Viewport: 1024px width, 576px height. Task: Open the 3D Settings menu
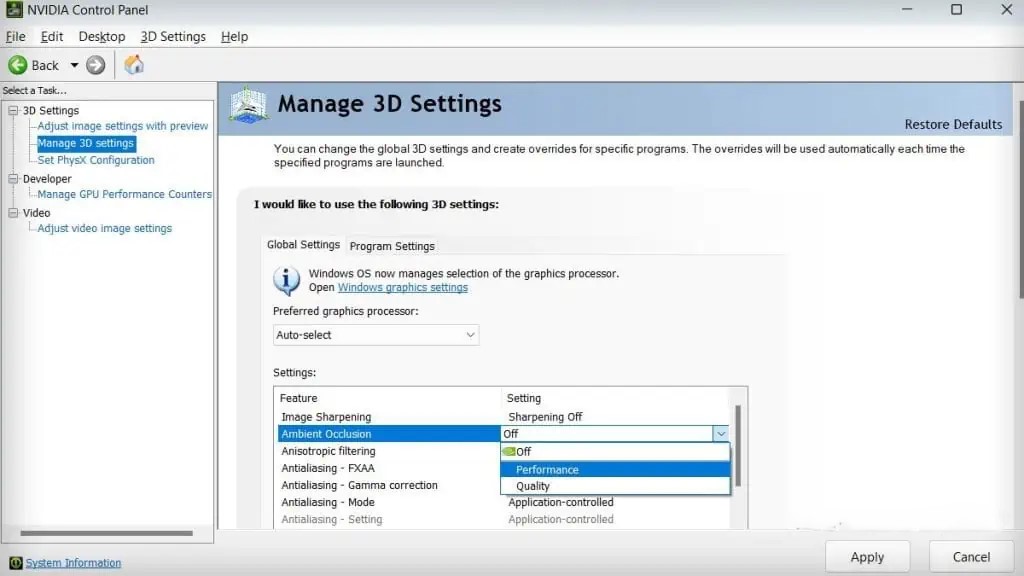pos(173,37)
